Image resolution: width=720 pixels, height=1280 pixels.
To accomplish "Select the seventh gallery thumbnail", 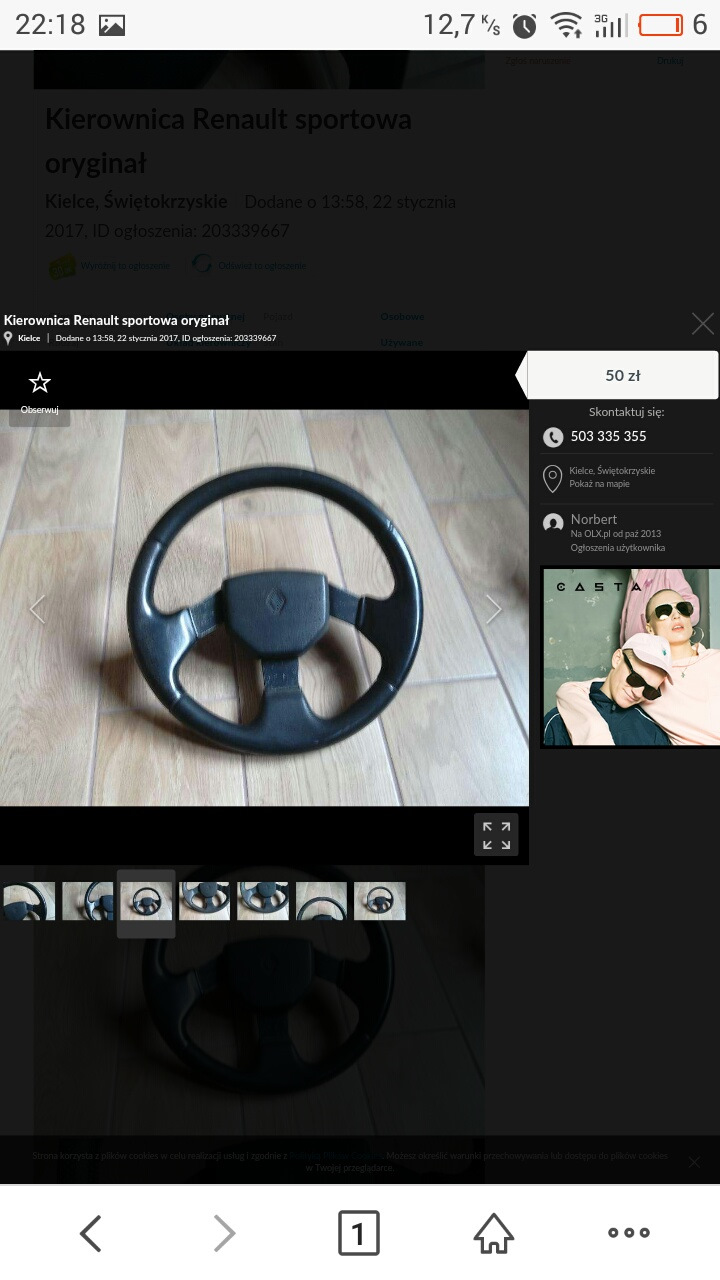I will pyautogui.click(x=380, y=901).
